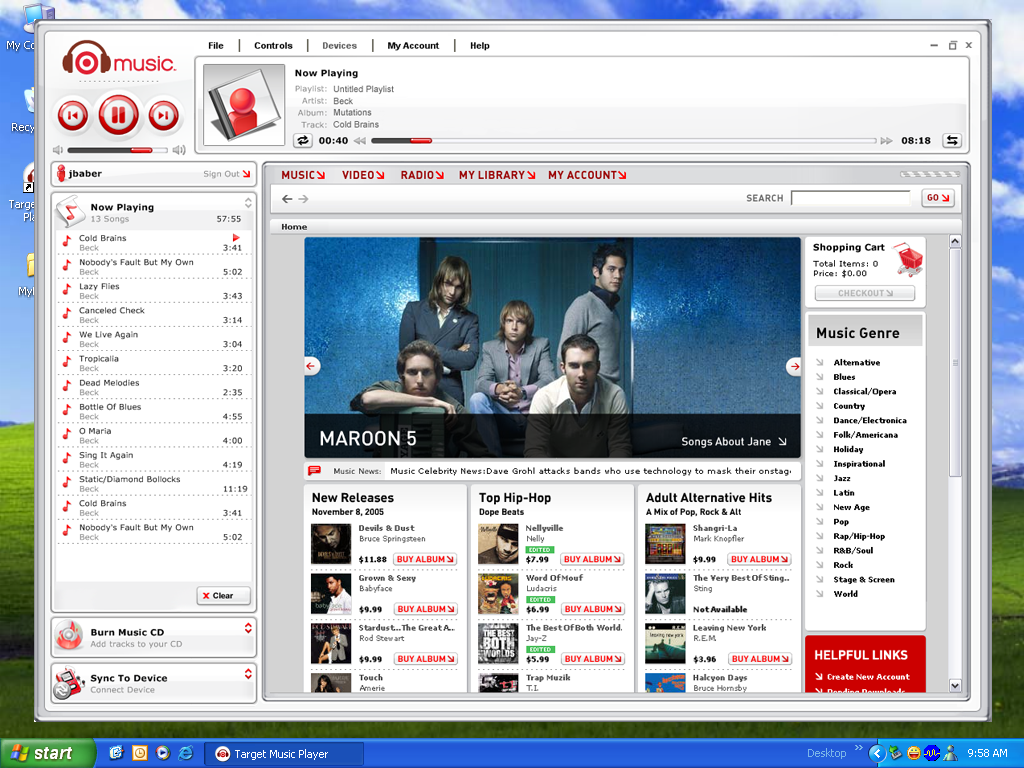
Task: Toggle repeat mode beside the 00:40 time
Action: [303, 140]
